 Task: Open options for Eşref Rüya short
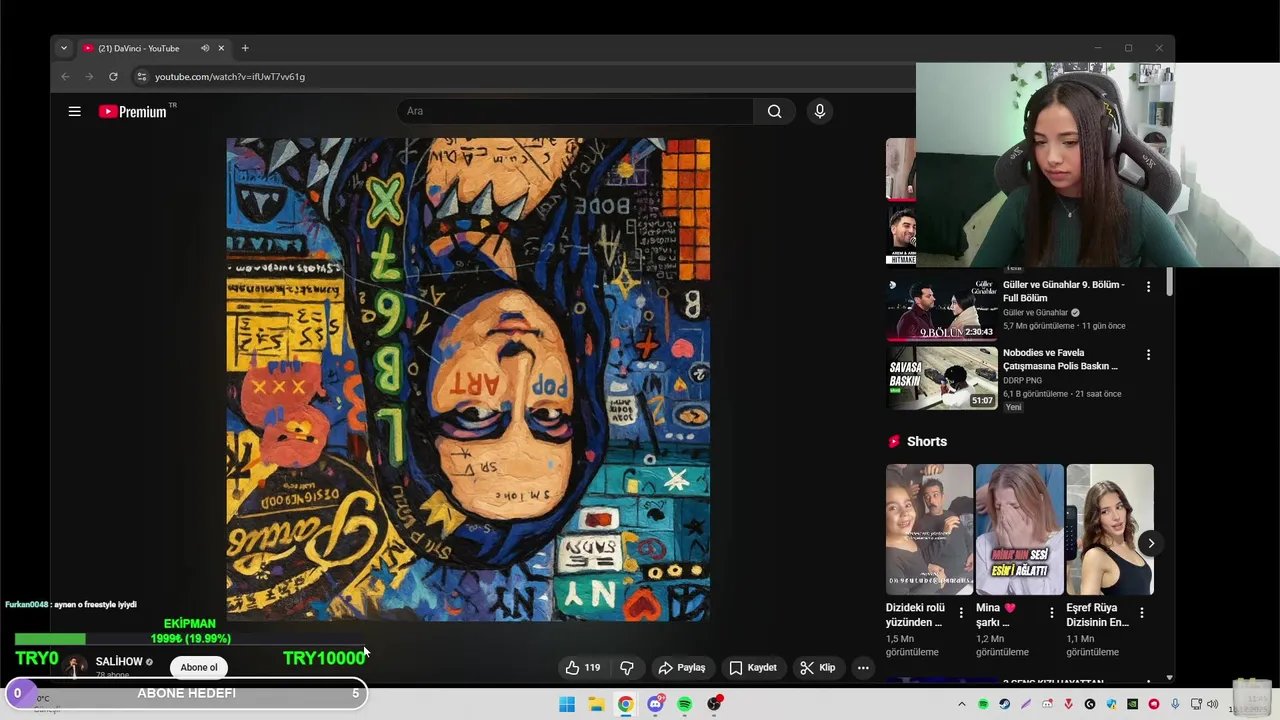click(x=1142, y=612)
